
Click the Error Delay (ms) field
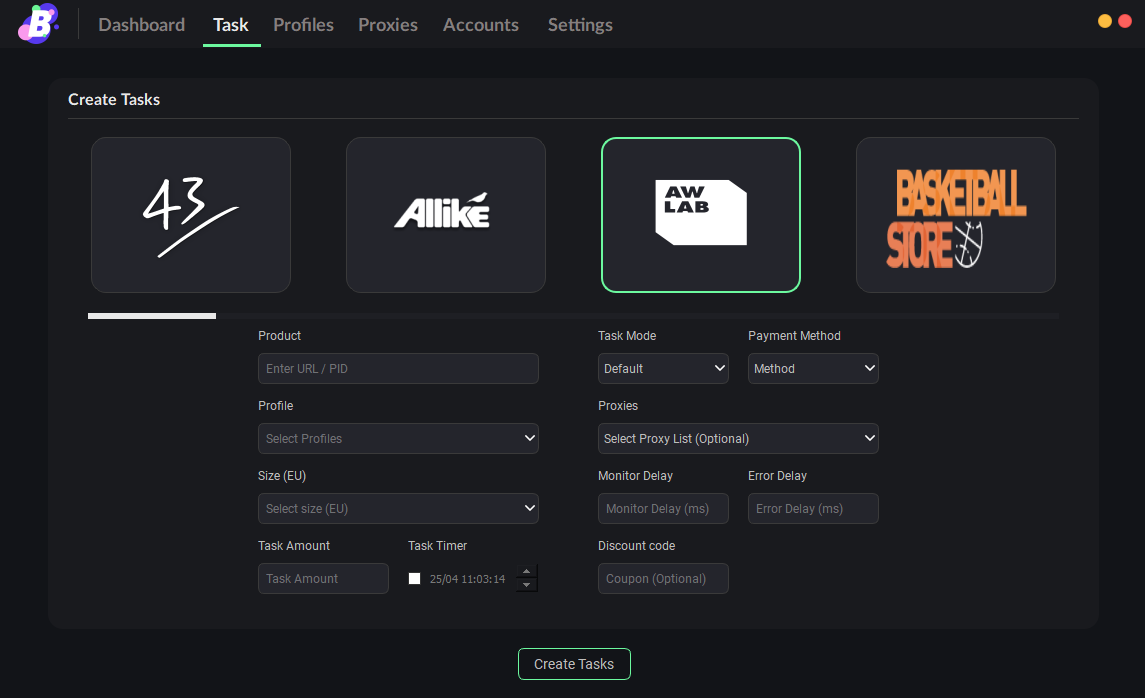point(813,509)
